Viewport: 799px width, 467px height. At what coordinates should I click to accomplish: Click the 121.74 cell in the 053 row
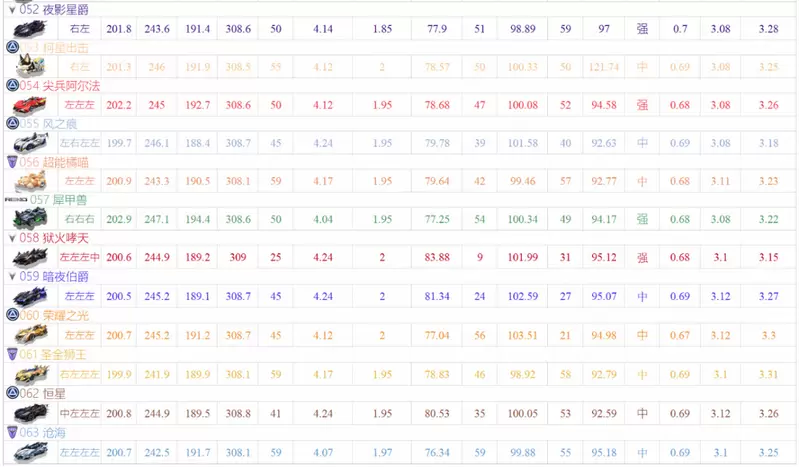tap(604, 67)
